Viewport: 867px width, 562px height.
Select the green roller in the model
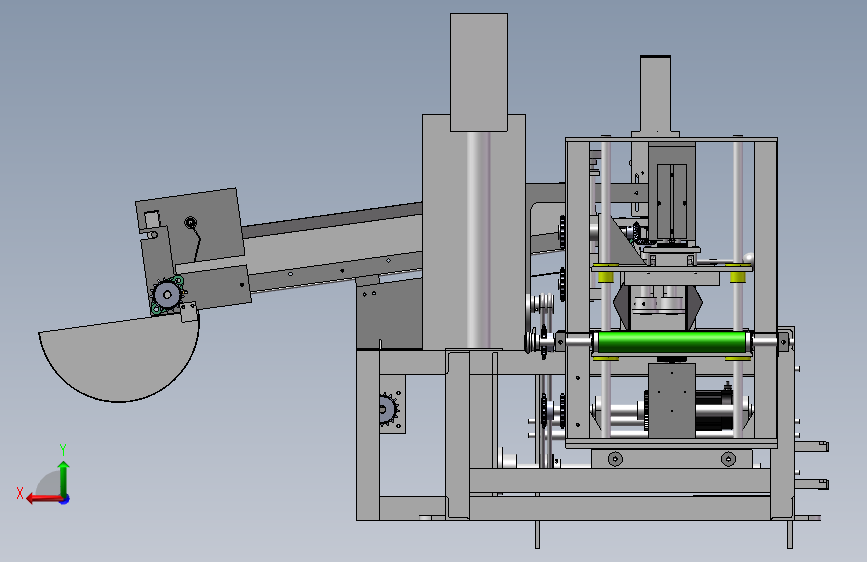pos(672,342)
